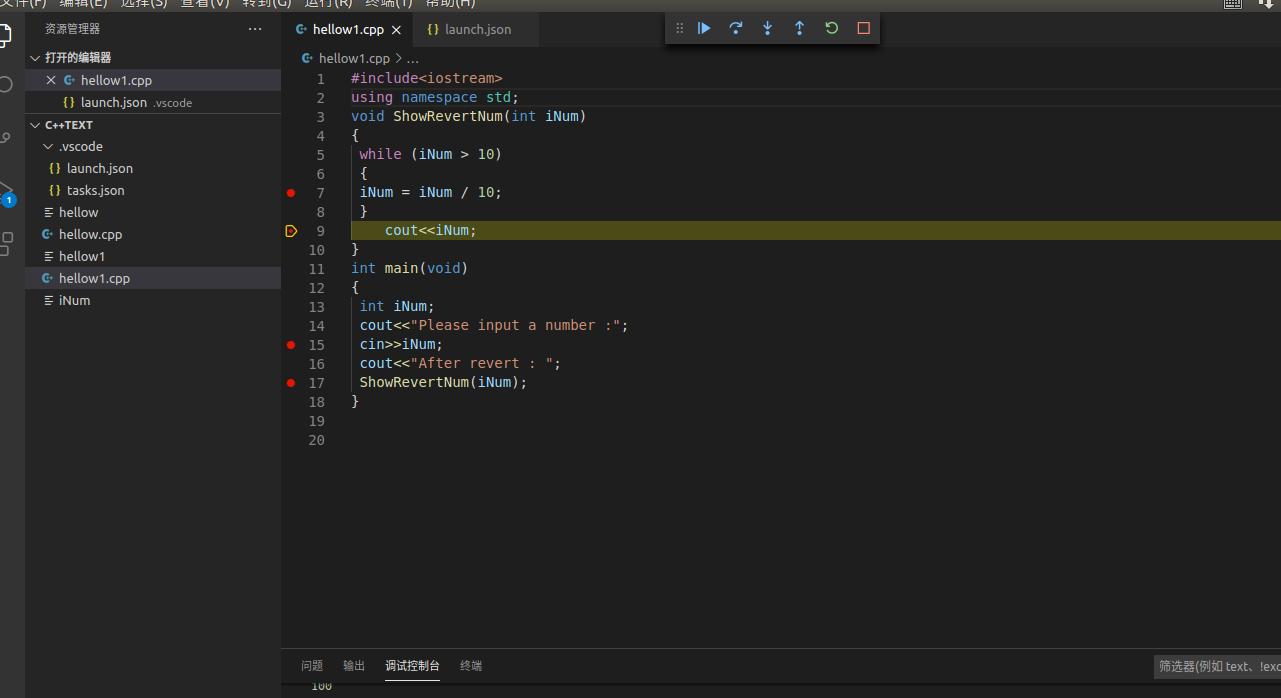
Task: Toggle the breakpoint on line 15
Action: coord(291,344)
